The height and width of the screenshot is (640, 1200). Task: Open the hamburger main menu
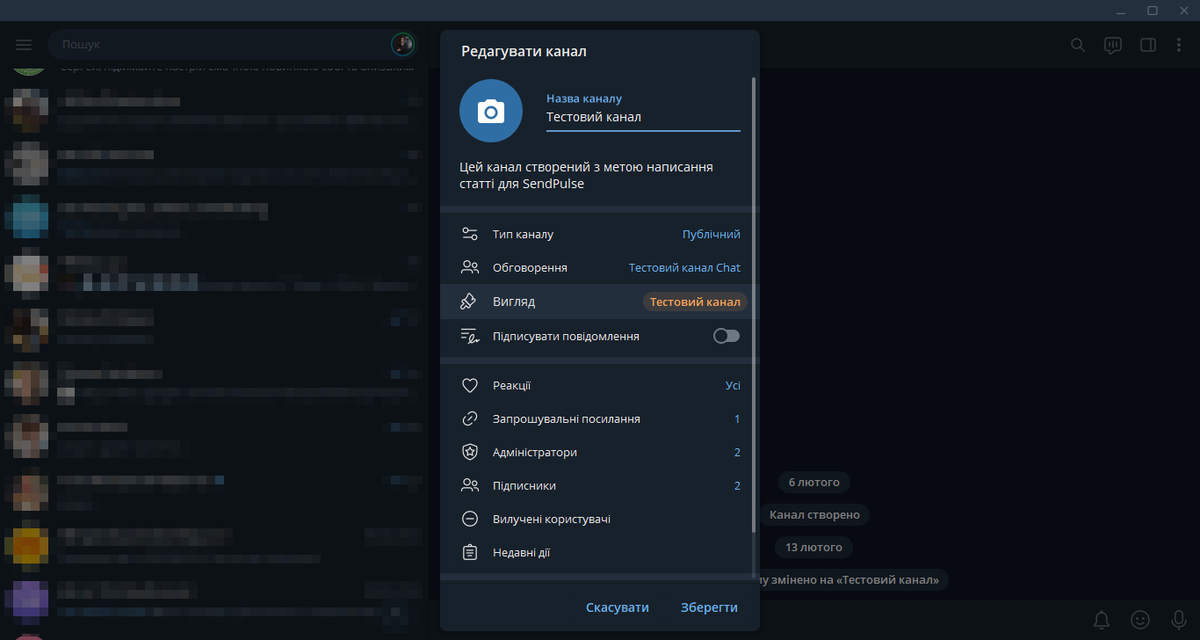(x=24, y=45)
